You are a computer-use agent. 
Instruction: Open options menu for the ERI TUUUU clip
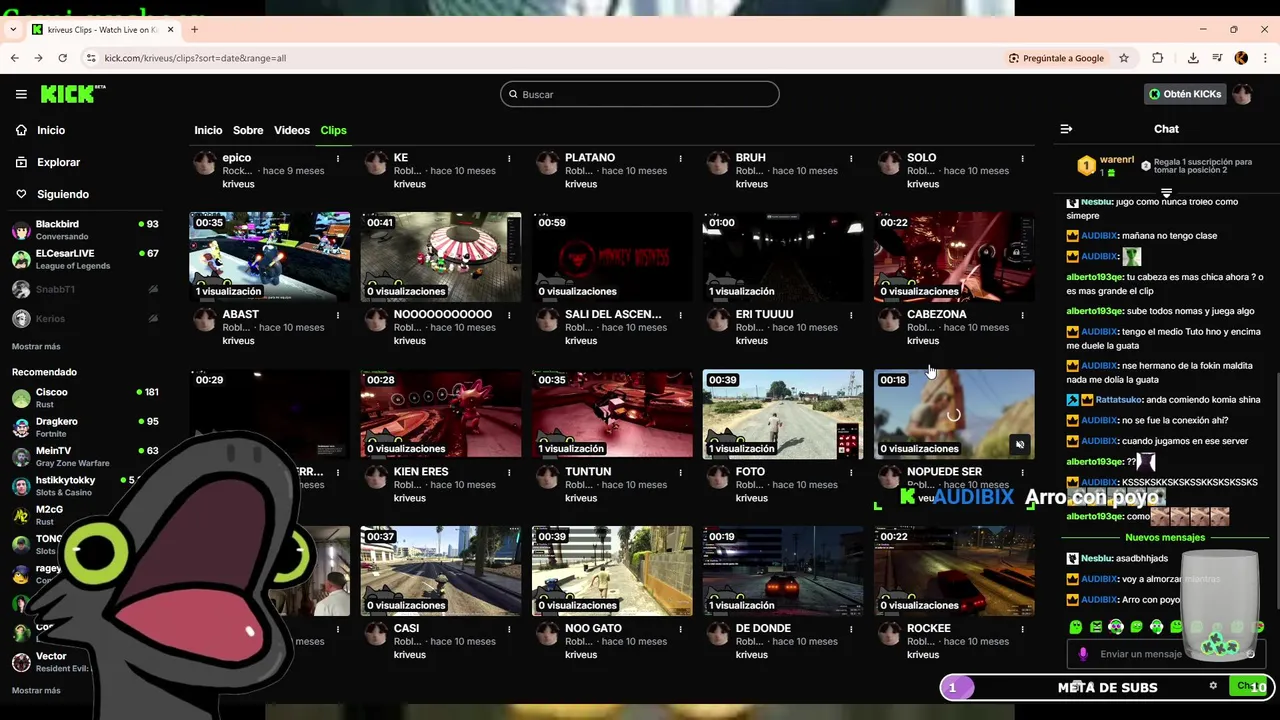[851, 315]
